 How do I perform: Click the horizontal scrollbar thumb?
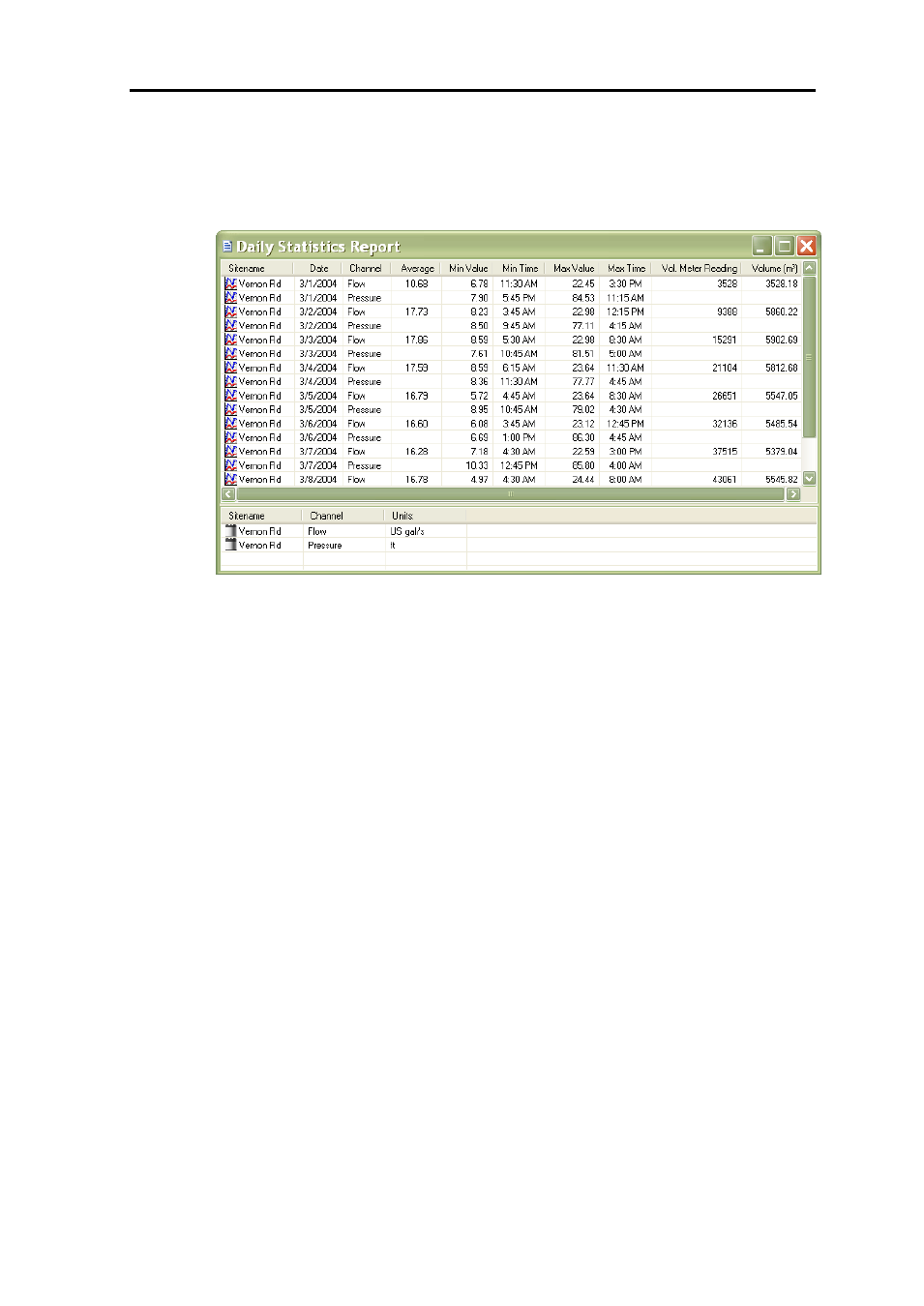[x=510, y=494]
